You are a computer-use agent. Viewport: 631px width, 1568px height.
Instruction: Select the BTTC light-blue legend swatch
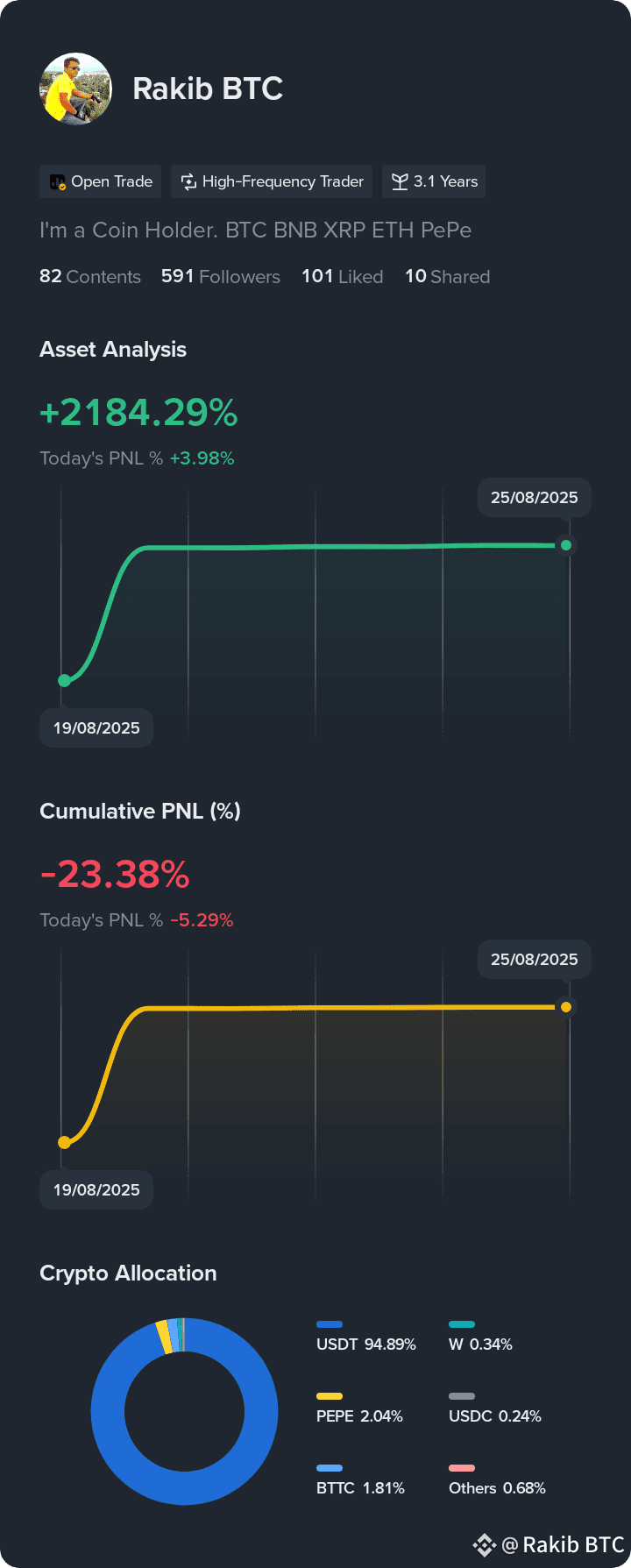pyautogui.click(x=330, y=1468)
